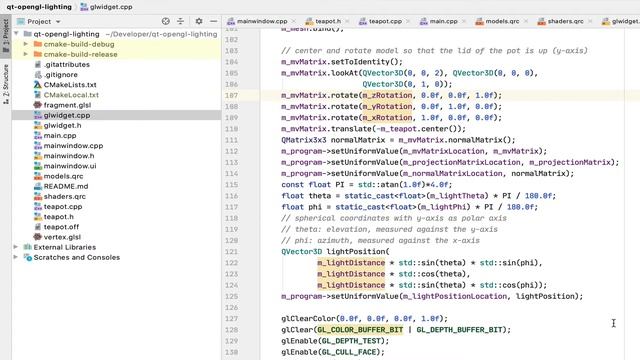Select the cmake-build-debug folder
The image size is (640, 360).
(x=79, y=44)
